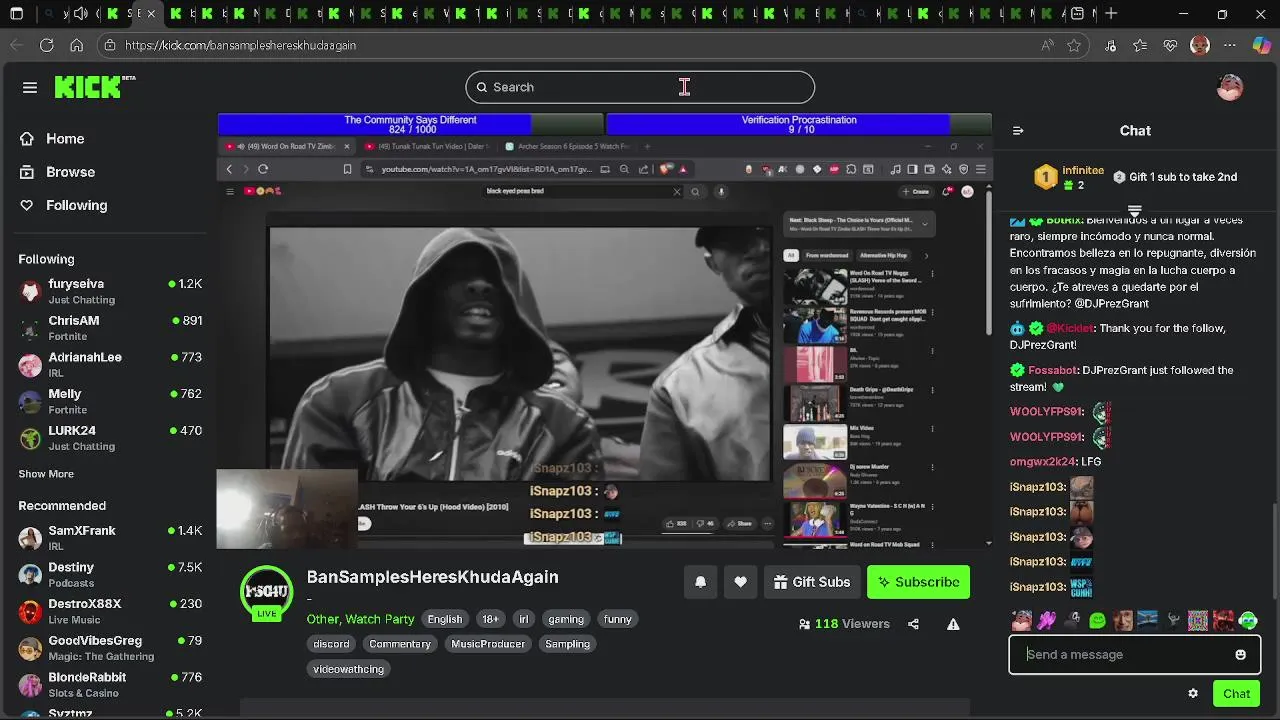Open DestroX88X Live Music channel
Viewport: 1280px width, 720px height.
click(110, 611)
